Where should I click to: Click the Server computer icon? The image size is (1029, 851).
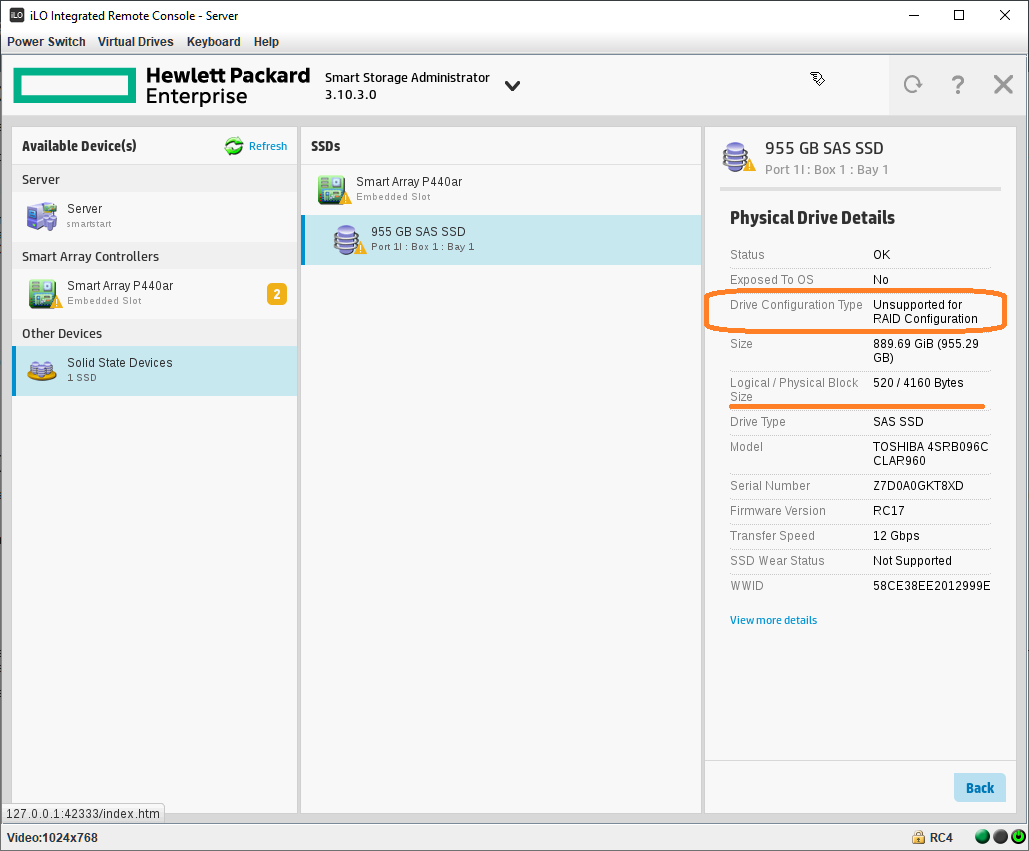[x=42, y=217]
